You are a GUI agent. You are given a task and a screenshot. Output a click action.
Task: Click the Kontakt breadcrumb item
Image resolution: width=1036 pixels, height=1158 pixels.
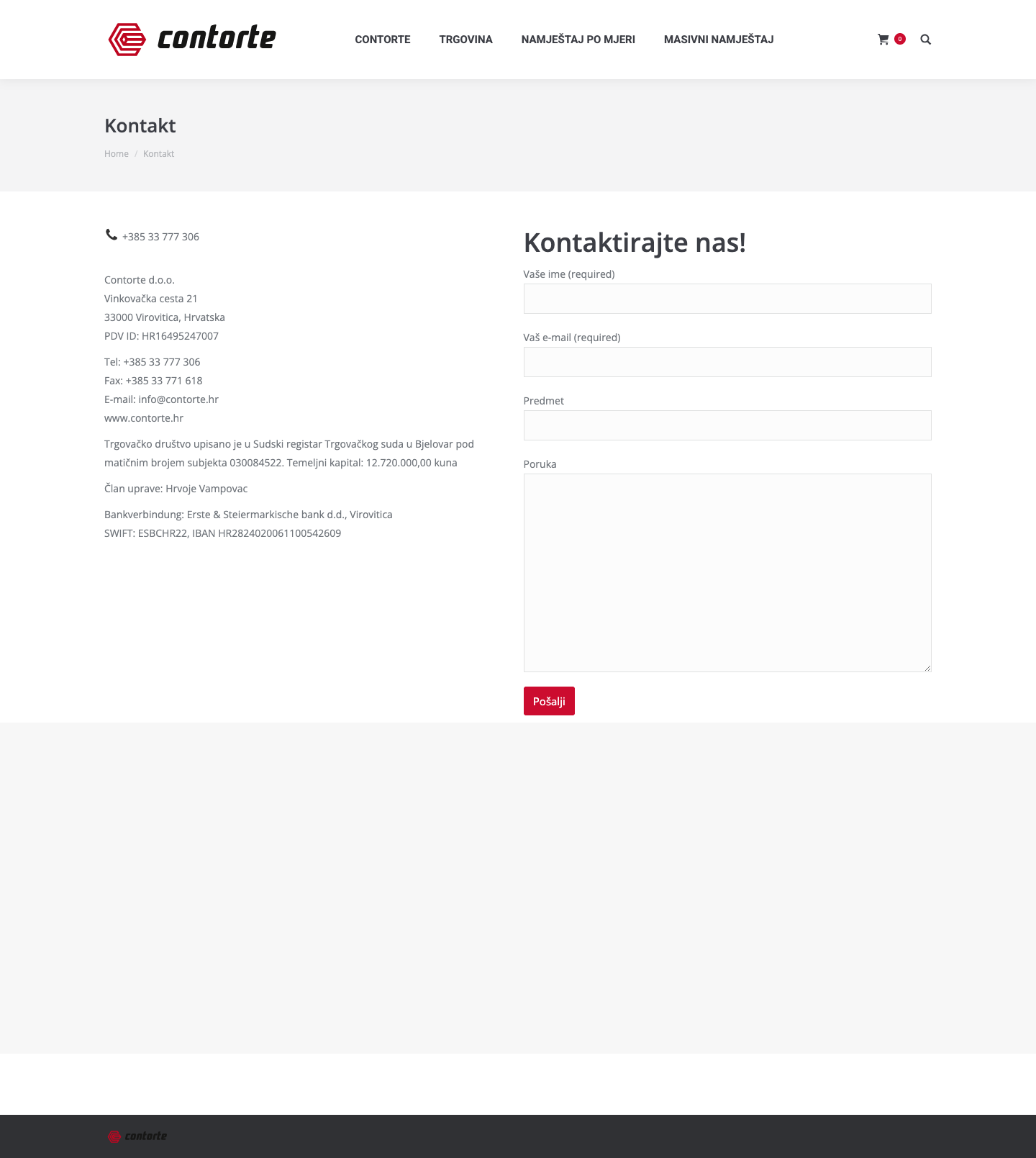[158, 154]
